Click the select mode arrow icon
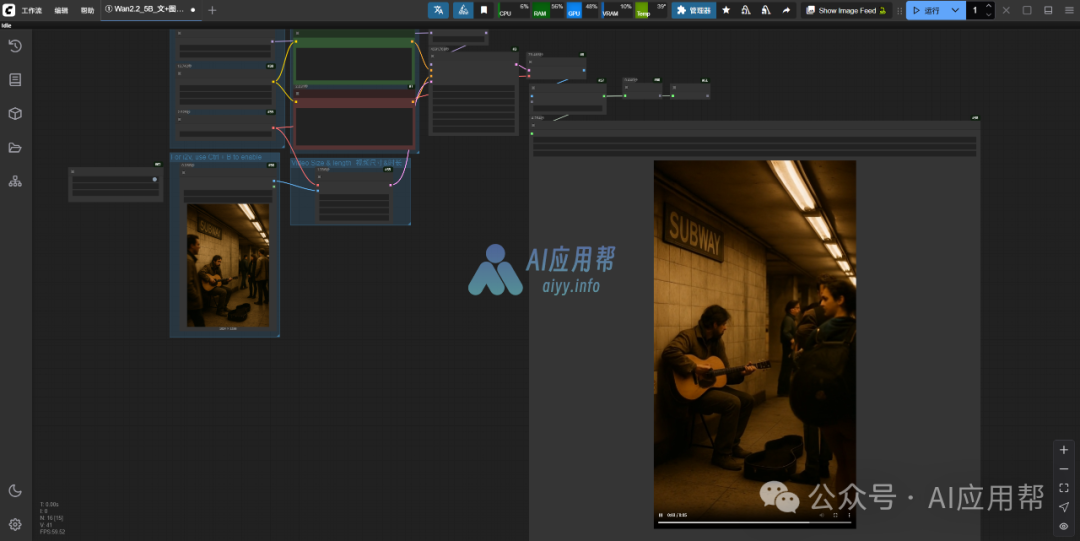This screenshot has width=1080, height=541. point(1064,507)
